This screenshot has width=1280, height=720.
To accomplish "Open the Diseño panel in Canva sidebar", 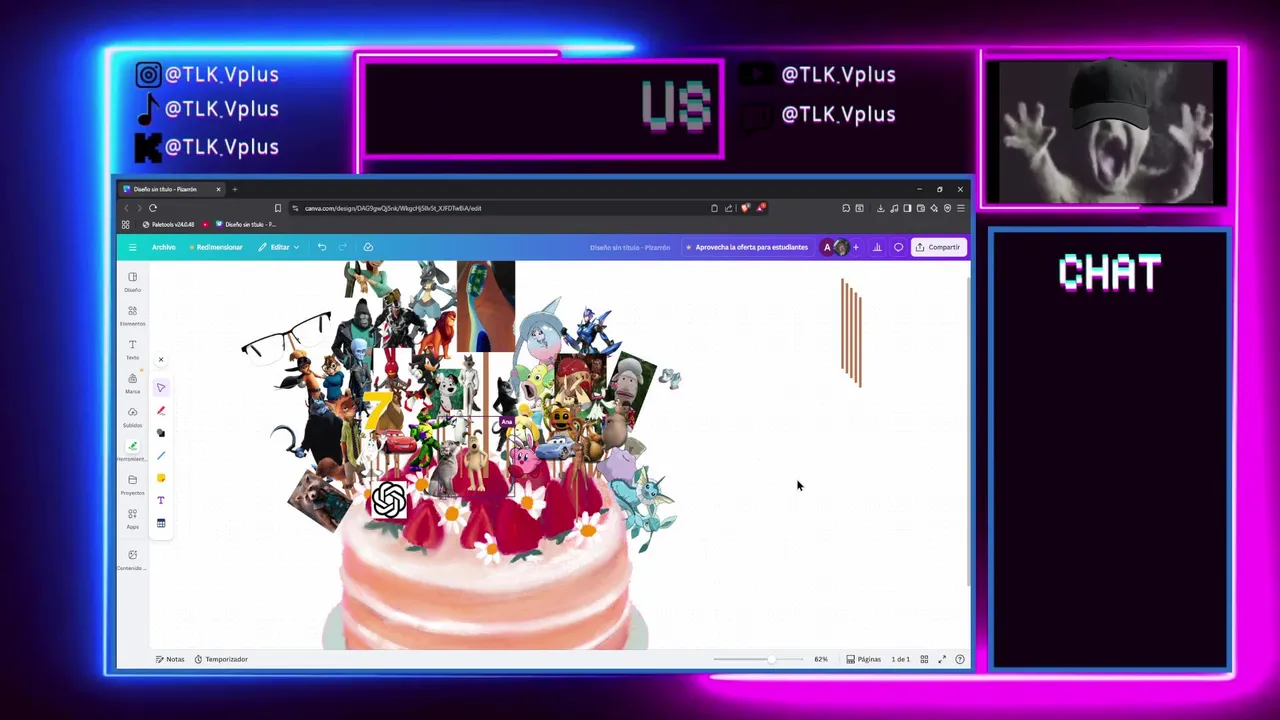I will point(132,281).
